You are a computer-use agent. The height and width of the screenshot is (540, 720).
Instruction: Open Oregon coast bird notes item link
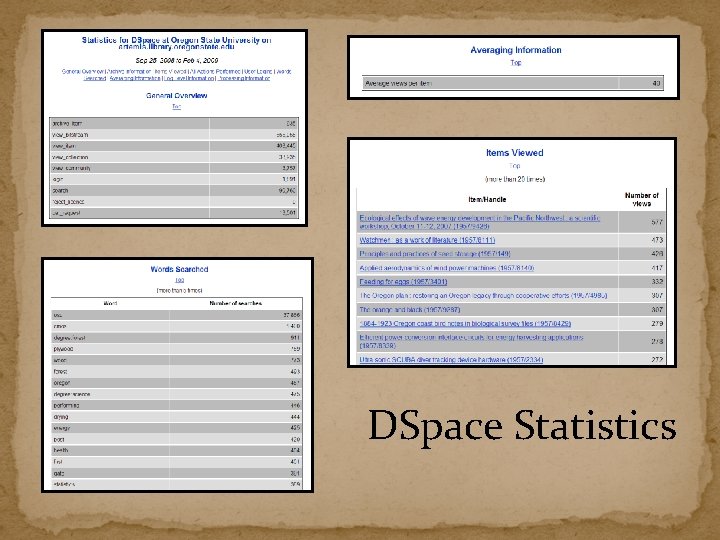click(465, 323)
